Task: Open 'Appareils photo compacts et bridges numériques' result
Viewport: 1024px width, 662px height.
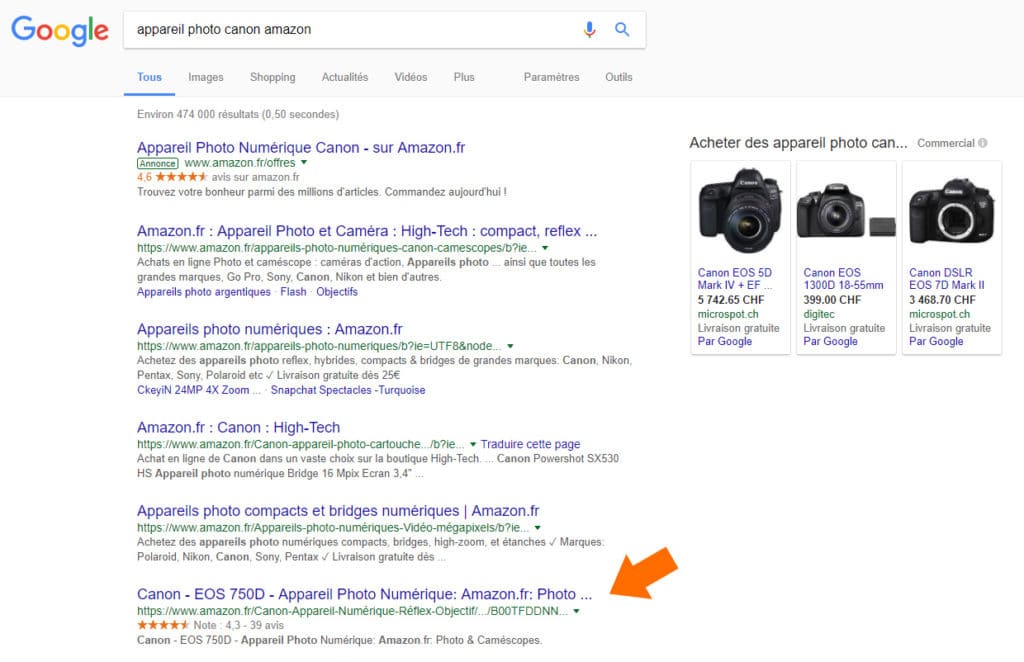Action: click(x=338, y=511)
